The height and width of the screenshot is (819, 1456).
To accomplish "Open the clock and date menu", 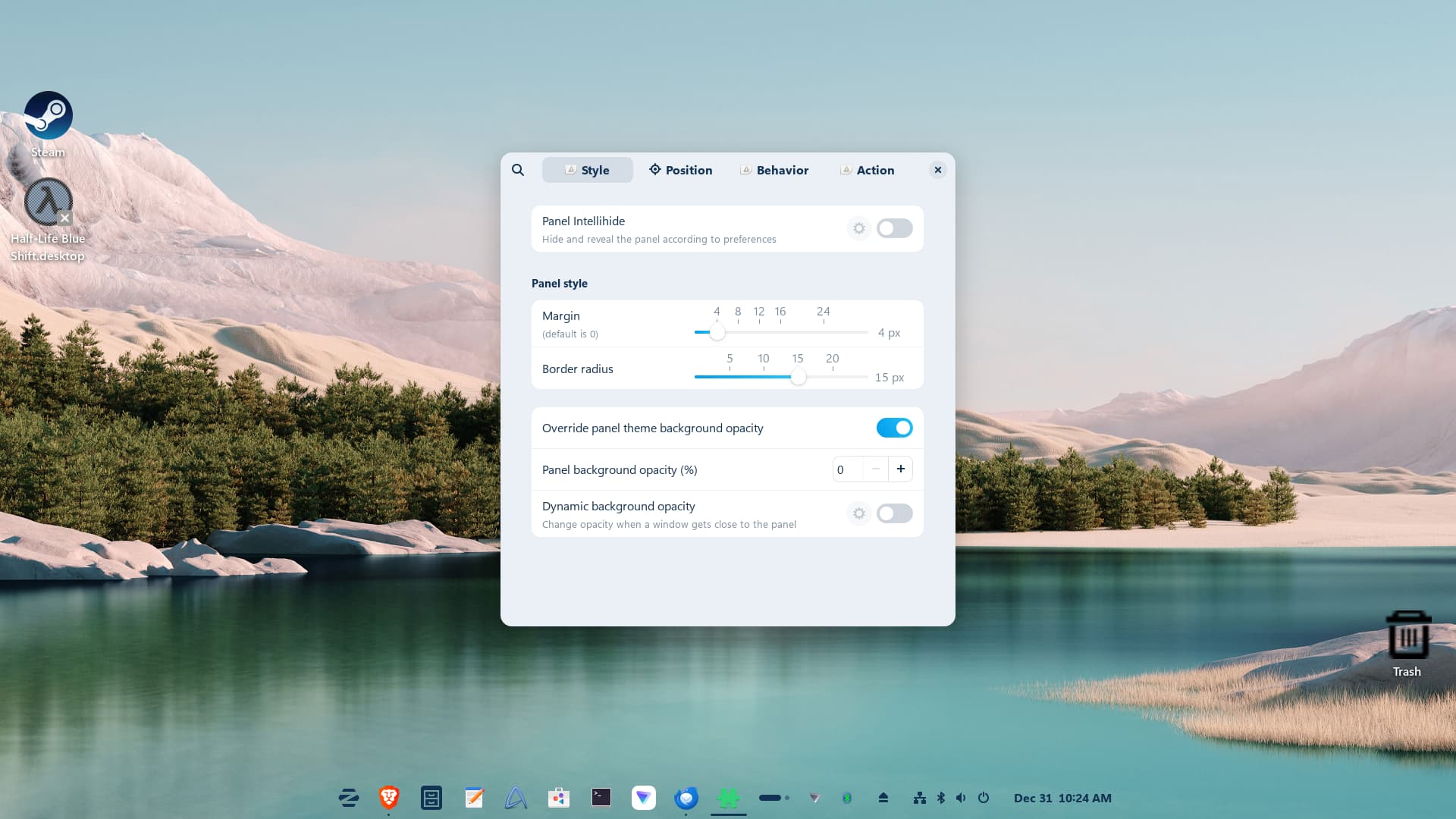I will [1062, 798].
